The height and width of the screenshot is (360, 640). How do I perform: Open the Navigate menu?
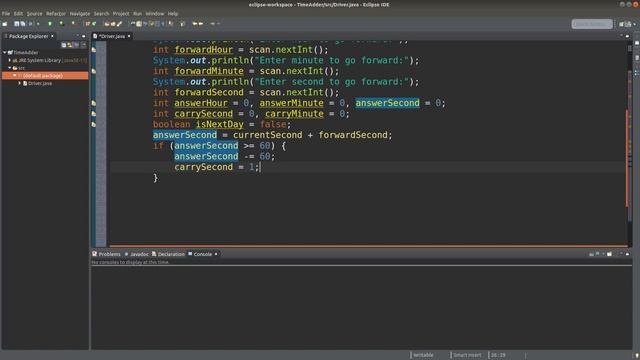click(80, 13)
